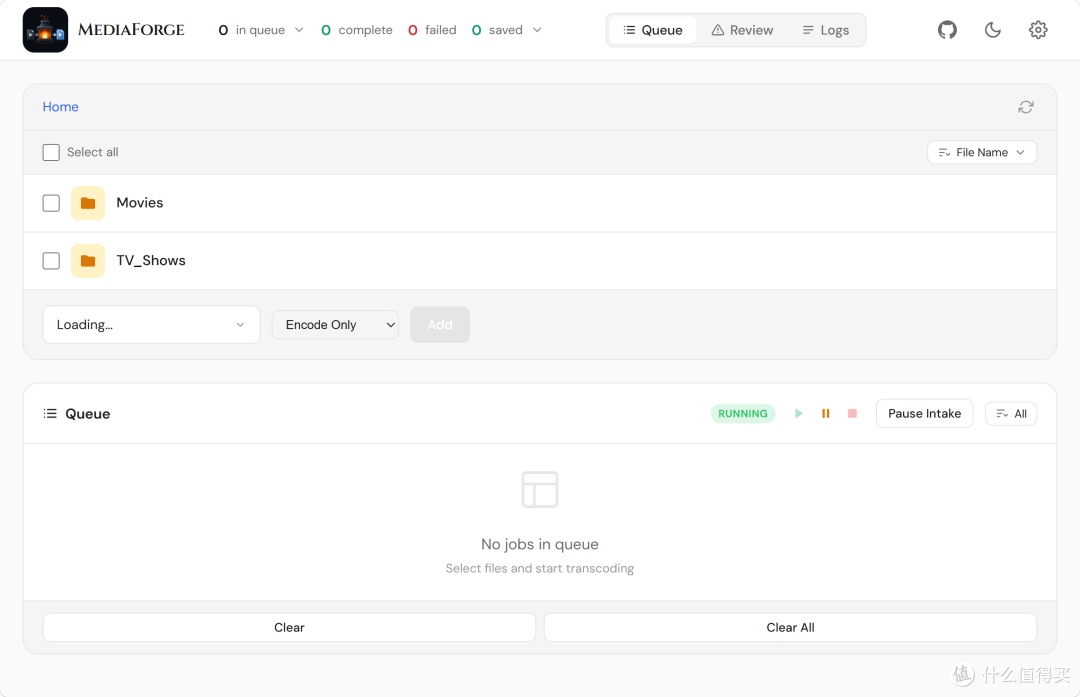Click the Pause Intake button
This screenshot has width=1080, height=697.
(x=924, y=413)
